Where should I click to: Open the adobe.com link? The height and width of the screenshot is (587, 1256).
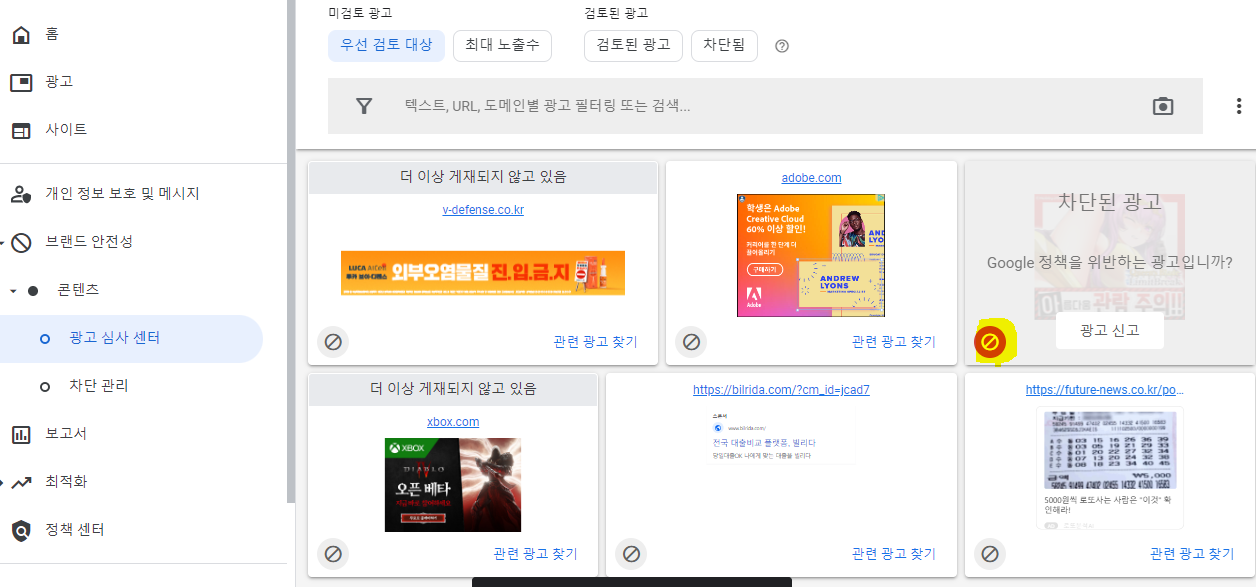(x=811, y=178)
